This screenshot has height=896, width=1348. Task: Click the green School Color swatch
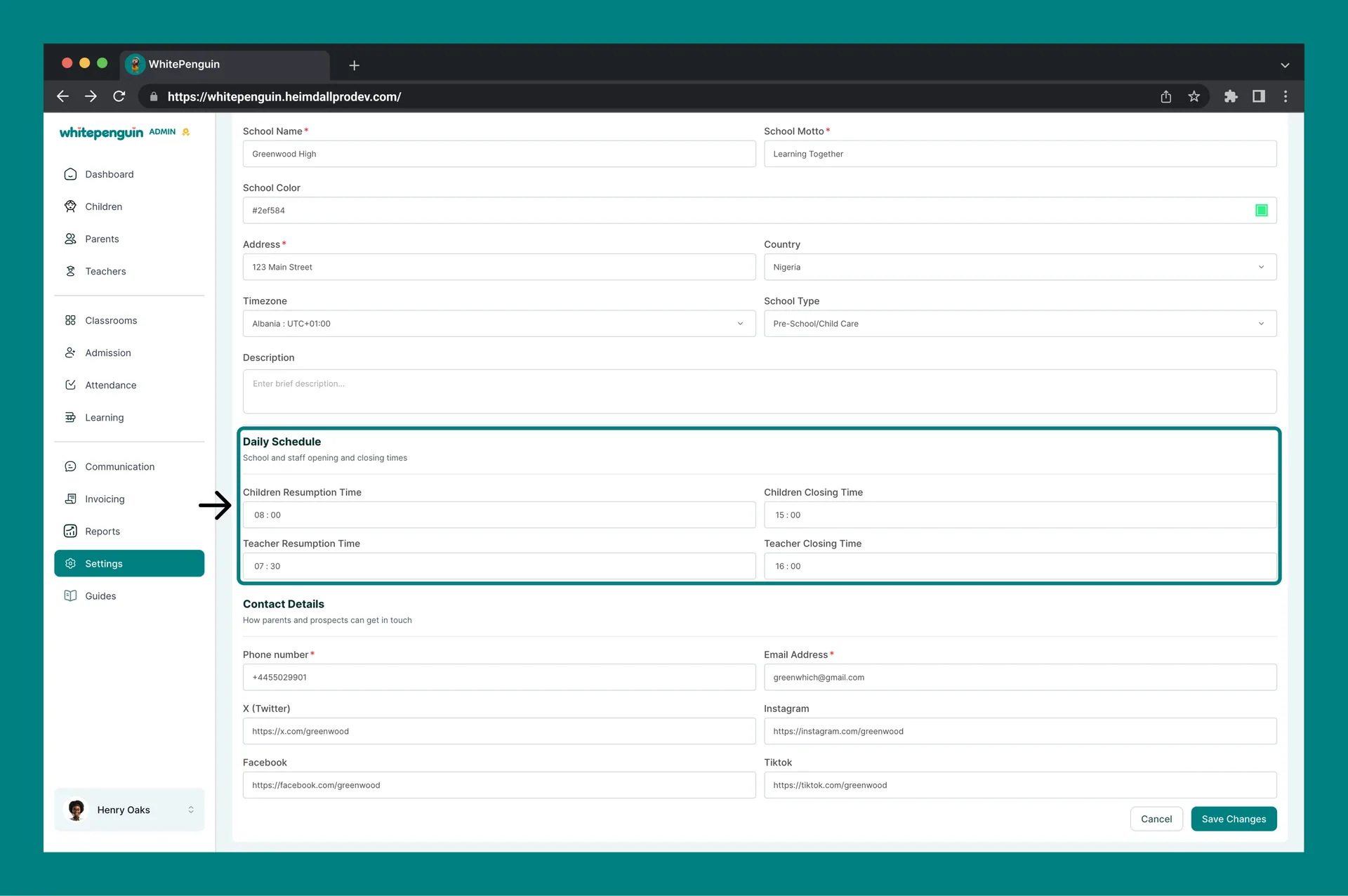[1261, 210]
